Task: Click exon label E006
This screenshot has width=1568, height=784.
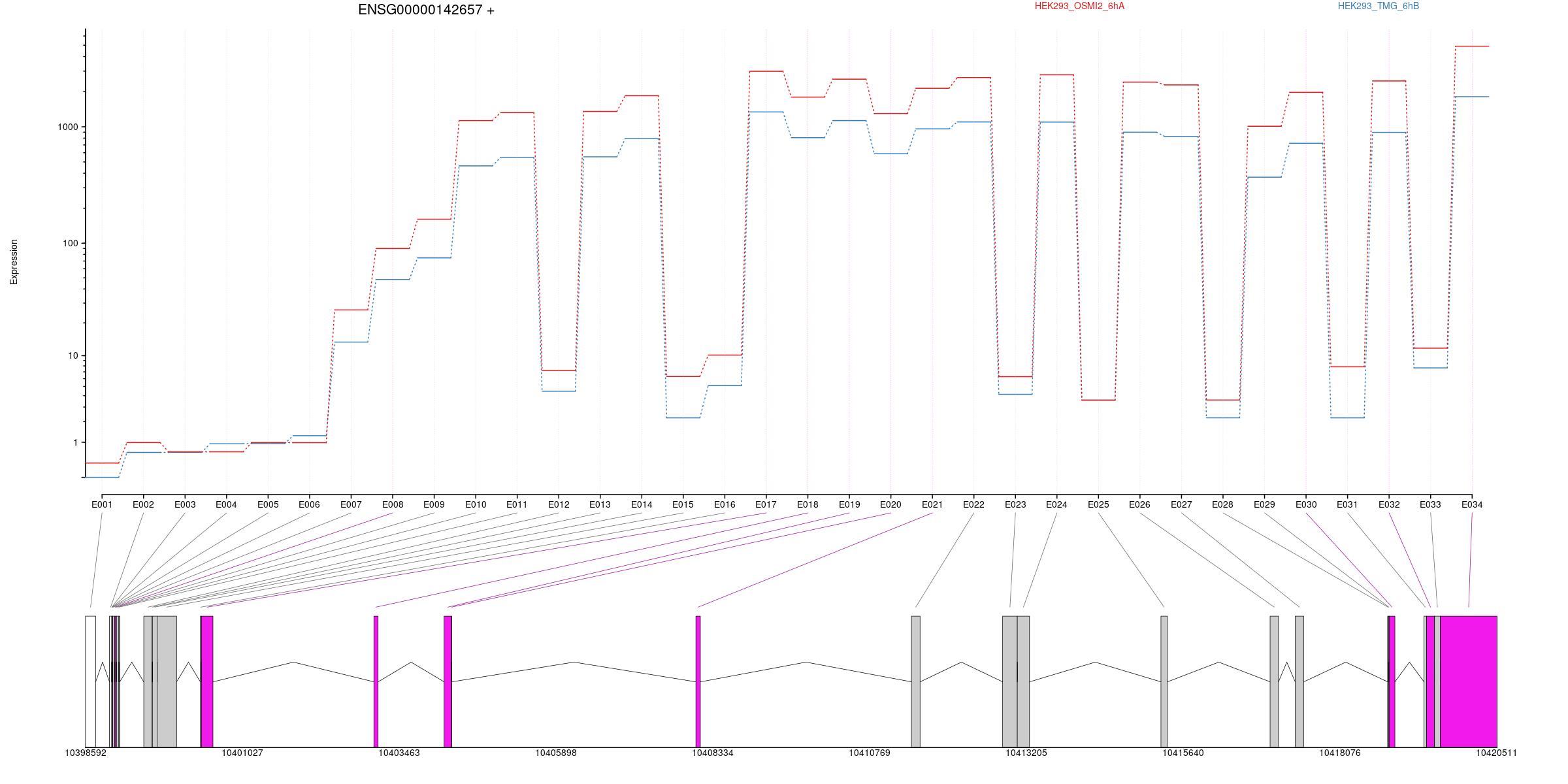Action: point(309,504)
